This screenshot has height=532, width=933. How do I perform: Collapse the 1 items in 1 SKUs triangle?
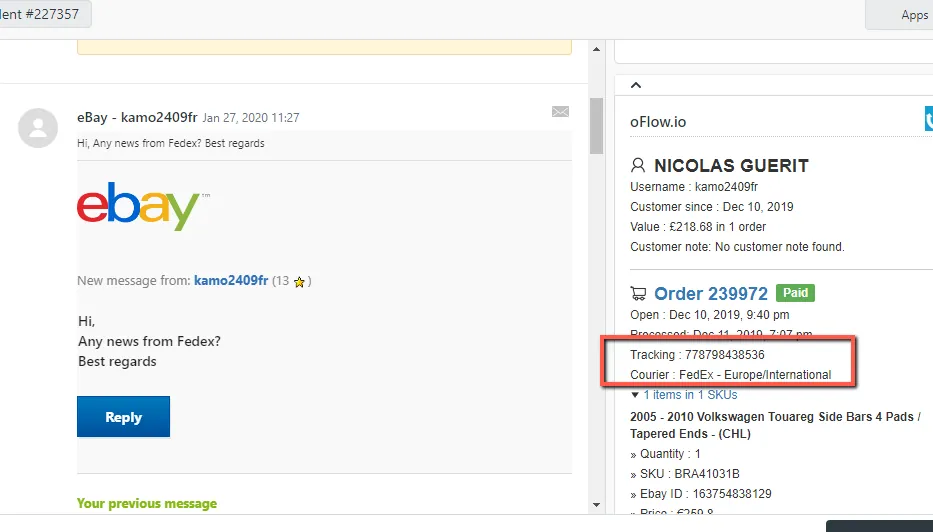click(635, 395)
